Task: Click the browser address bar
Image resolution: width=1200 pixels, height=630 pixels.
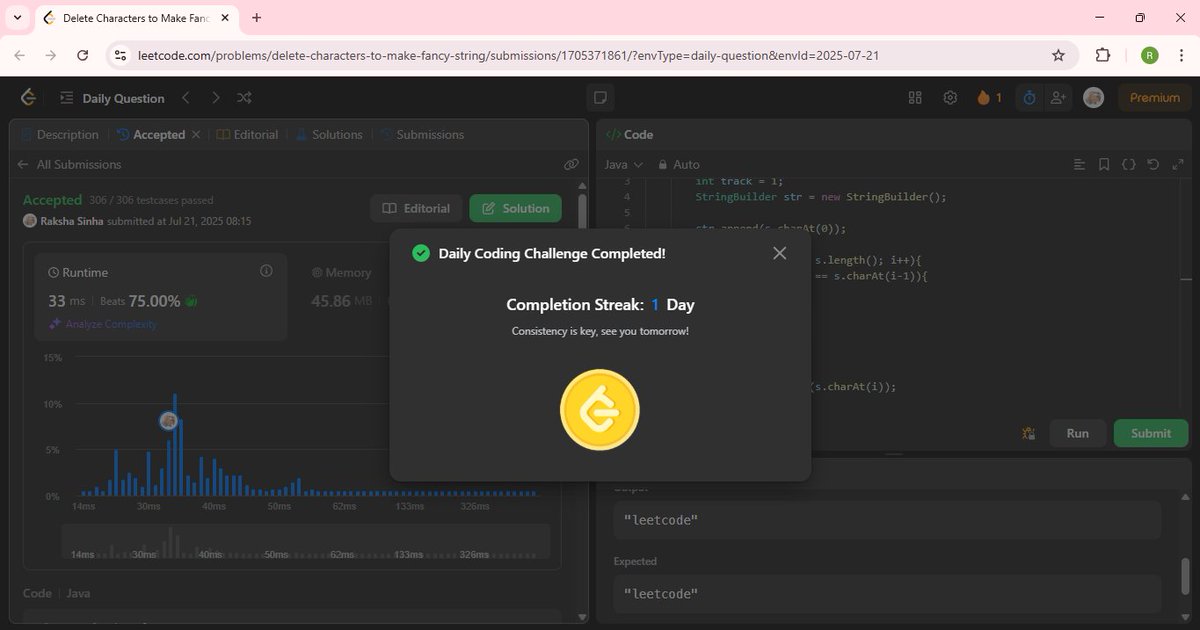Action: (590, 56)
